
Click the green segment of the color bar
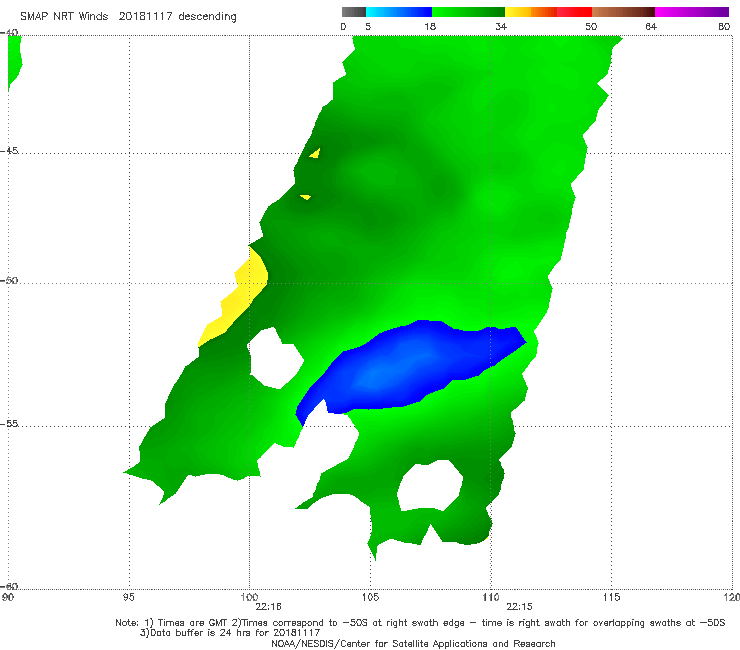point(468,12)
